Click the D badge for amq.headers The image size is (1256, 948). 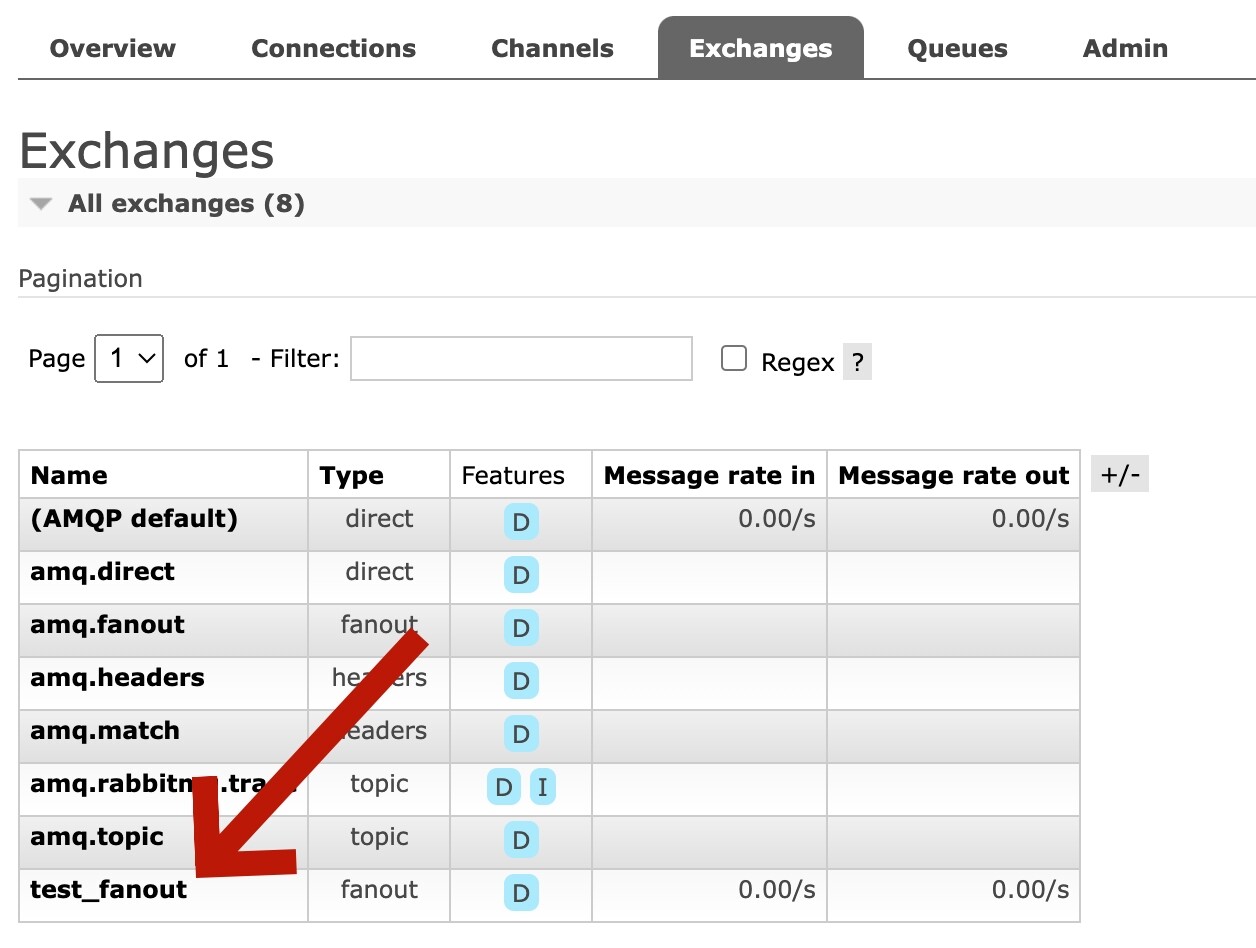[520, 681]
